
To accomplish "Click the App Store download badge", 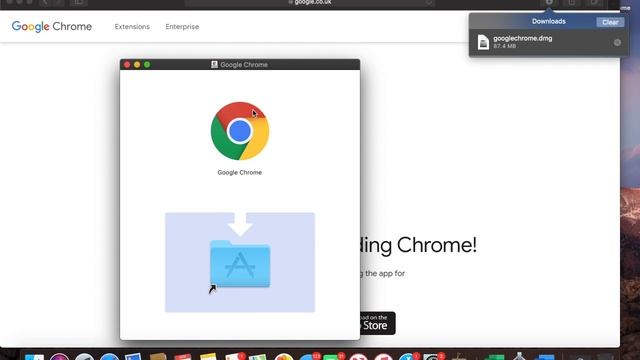I will pyautogui.click(x=378, y=323).
